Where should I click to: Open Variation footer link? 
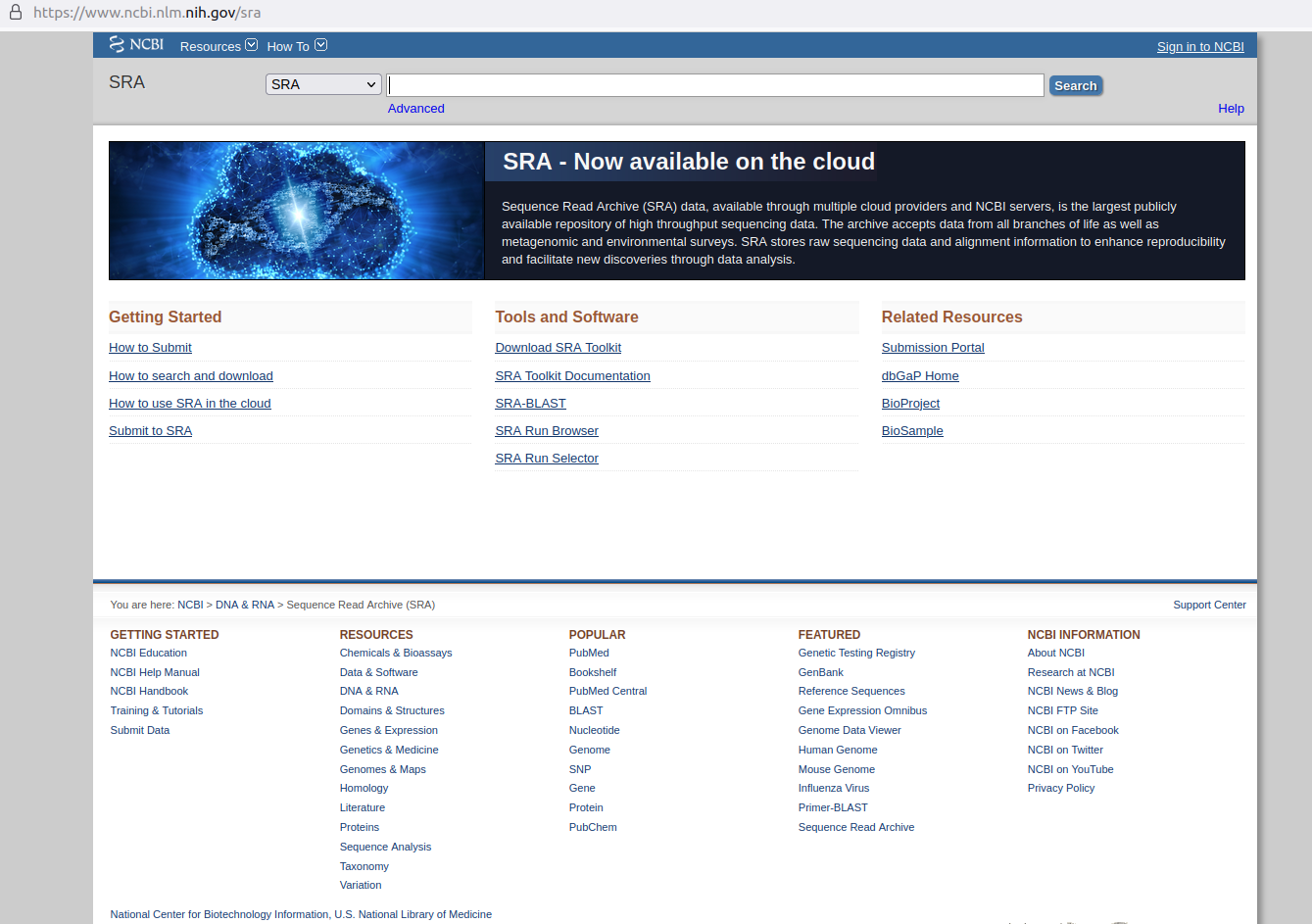tap(361, 885)
